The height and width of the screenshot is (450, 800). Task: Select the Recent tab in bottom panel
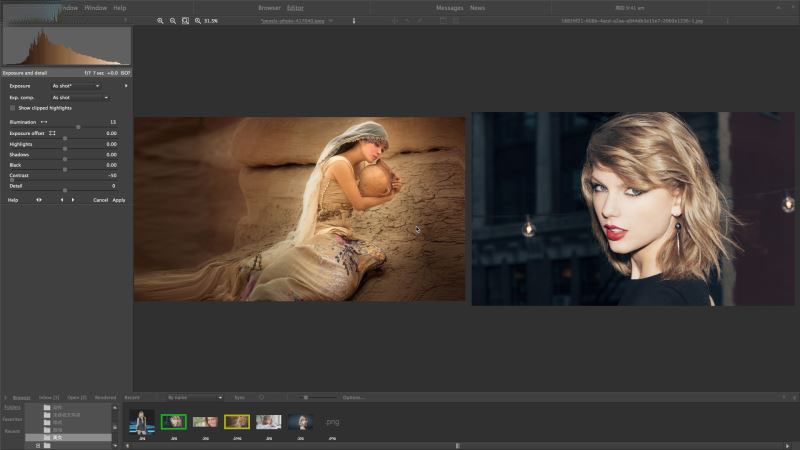132,397
